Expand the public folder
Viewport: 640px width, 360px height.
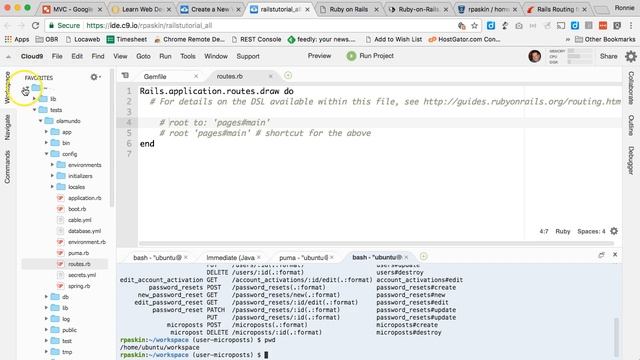(x=46, y=330)
